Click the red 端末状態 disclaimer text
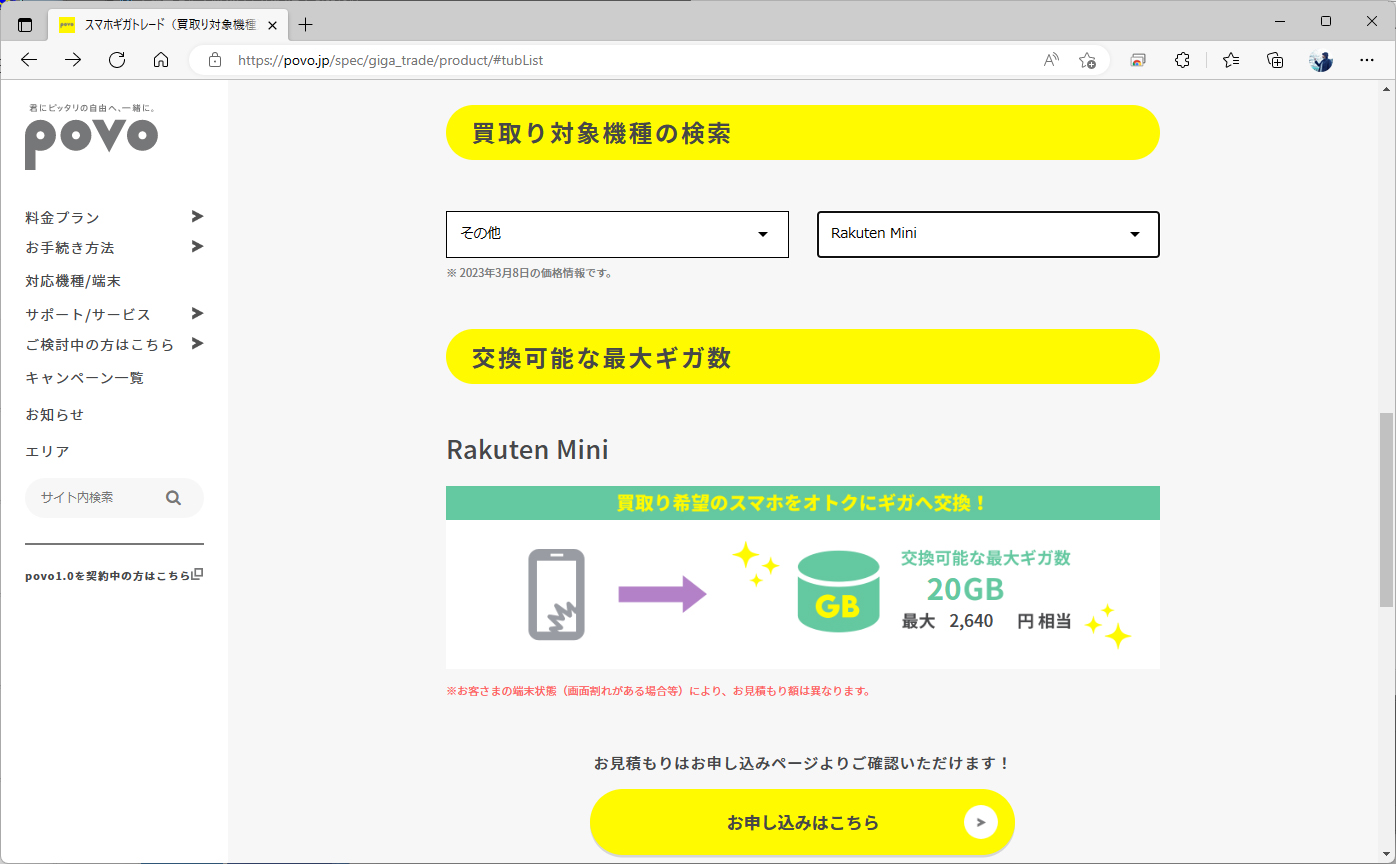The height and width of the screenshot is (864, 1396). coord(658,690)
